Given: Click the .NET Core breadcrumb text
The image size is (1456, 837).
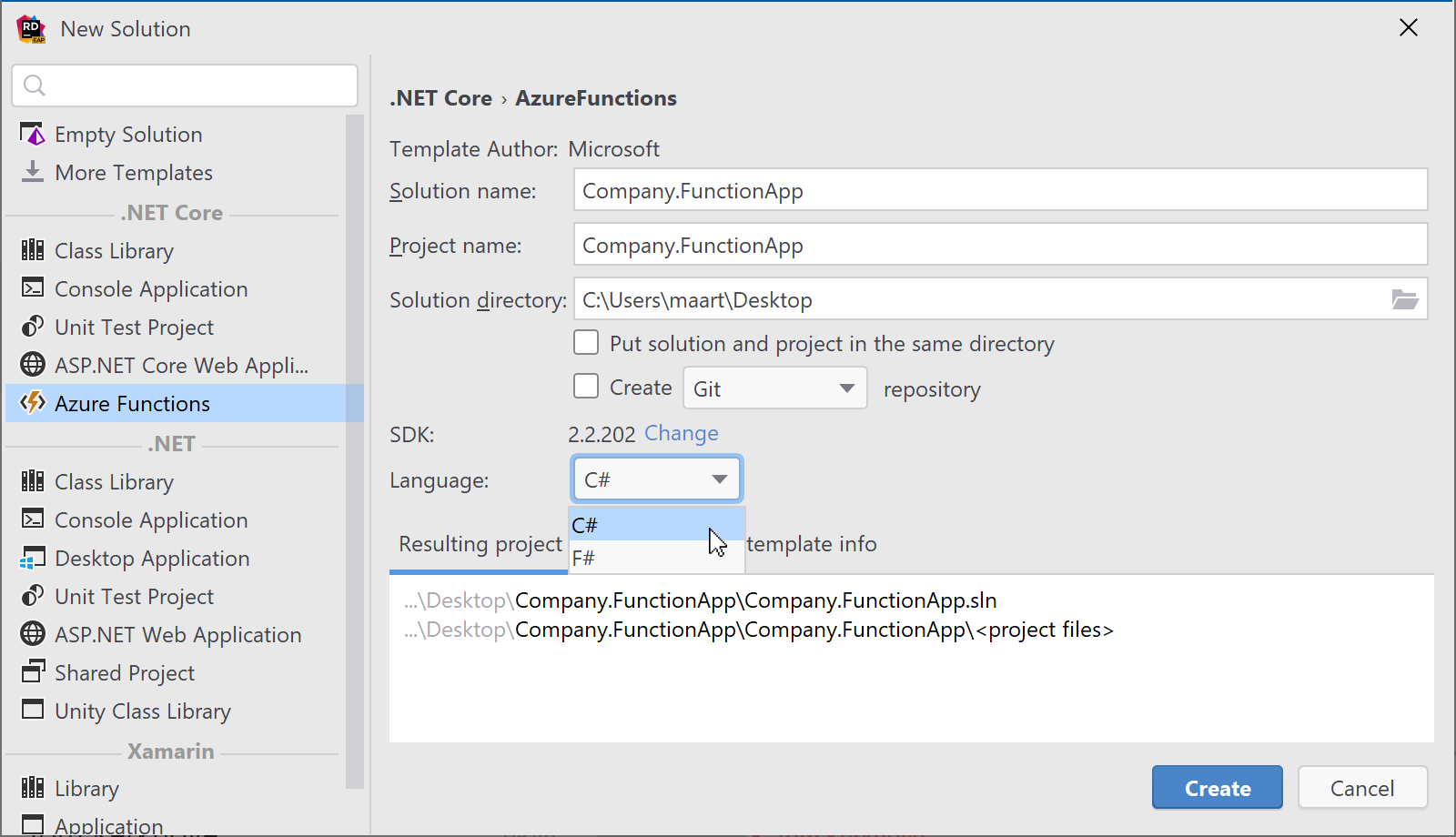Looking at the screenshot, I should point(440,98).
